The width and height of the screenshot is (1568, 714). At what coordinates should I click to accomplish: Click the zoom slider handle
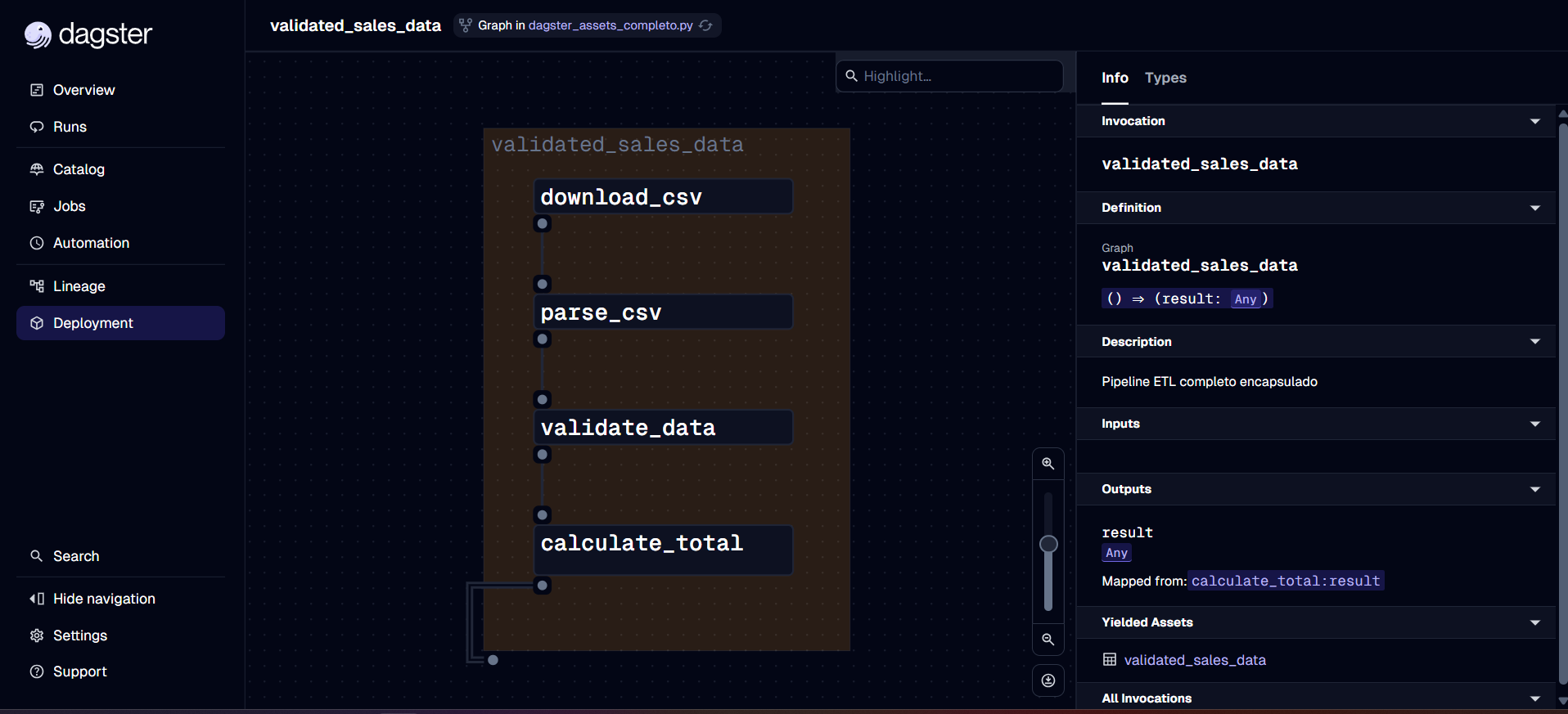(x=1048, y=544)
